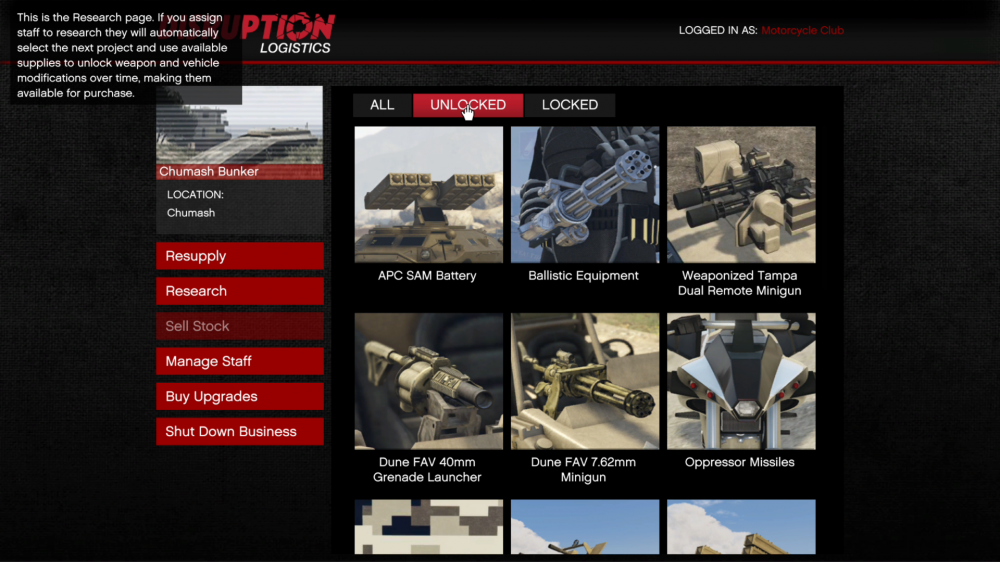The image size is (1000, 562).
Task: Click the Ballistic Equipment label
Action: point(584,276)
